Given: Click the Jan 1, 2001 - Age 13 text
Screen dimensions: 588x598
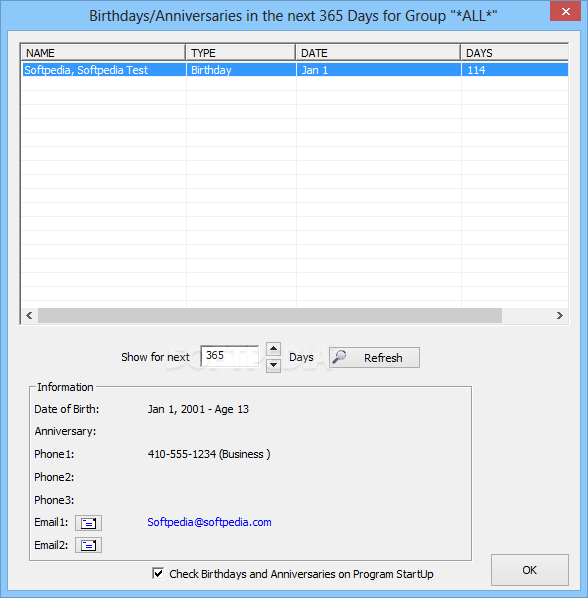Looking at the screenshot, I should click(x=198, y=409).
